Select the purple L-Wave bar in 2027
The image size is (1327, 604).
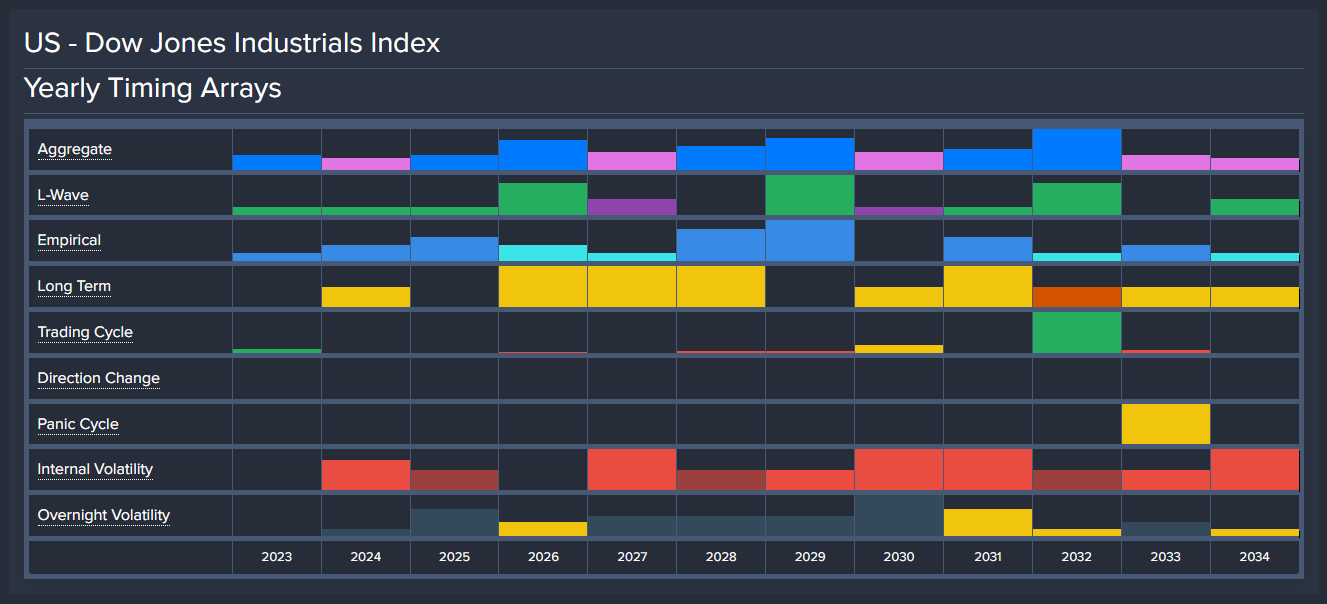[x=632, y=207]
